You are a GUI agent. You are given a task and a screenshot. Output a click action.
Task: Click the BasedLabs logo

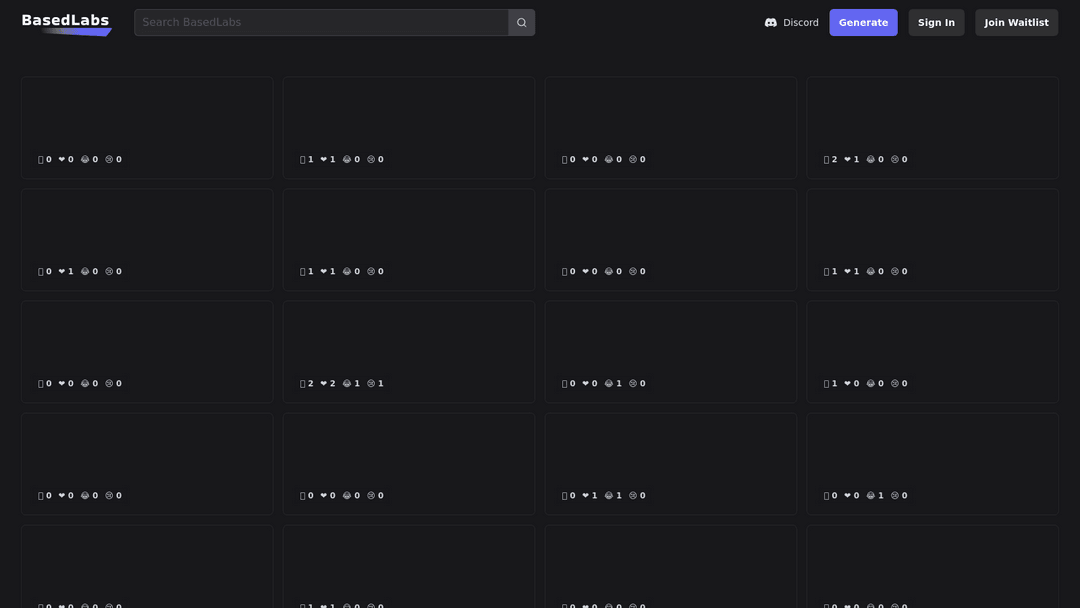point(65,22)
